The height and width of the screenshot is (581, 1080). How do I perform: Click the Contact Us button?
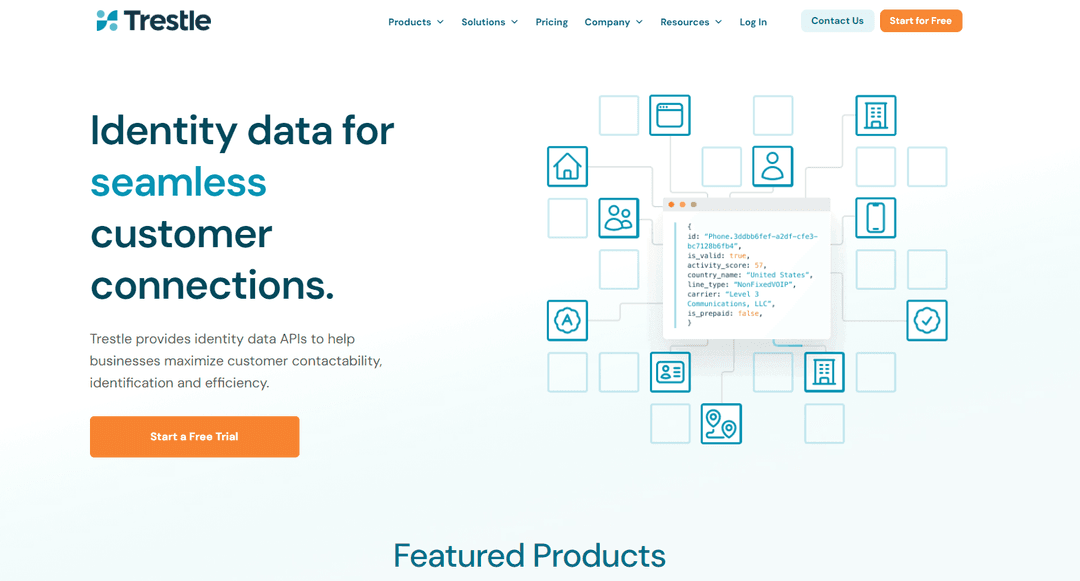837,21
